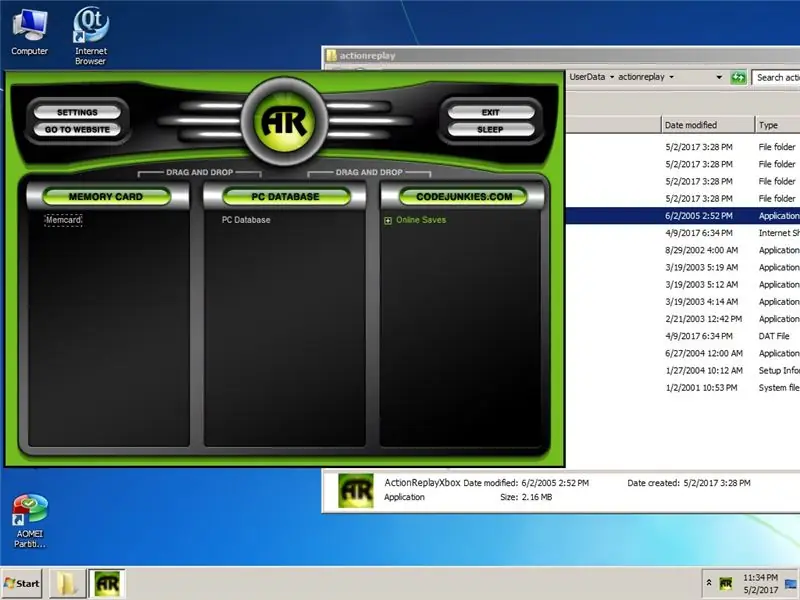This screenshot has height=600, width=800.
Task: Select the file dated 3/19/2003 5:19 AM
Action: (683, 267)
